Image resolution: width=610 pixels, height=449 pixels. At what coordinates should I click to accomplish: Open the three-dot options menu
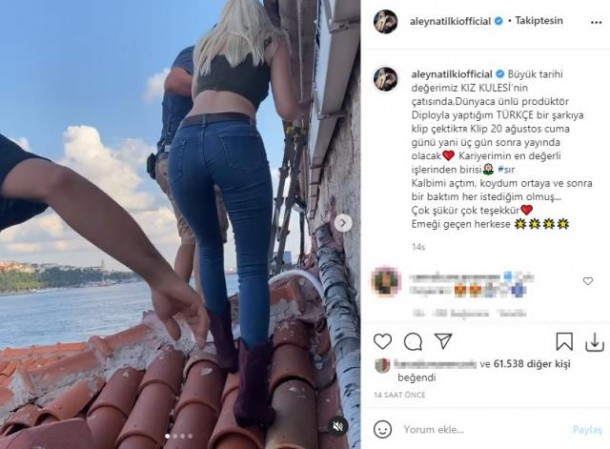pos(596,23)
